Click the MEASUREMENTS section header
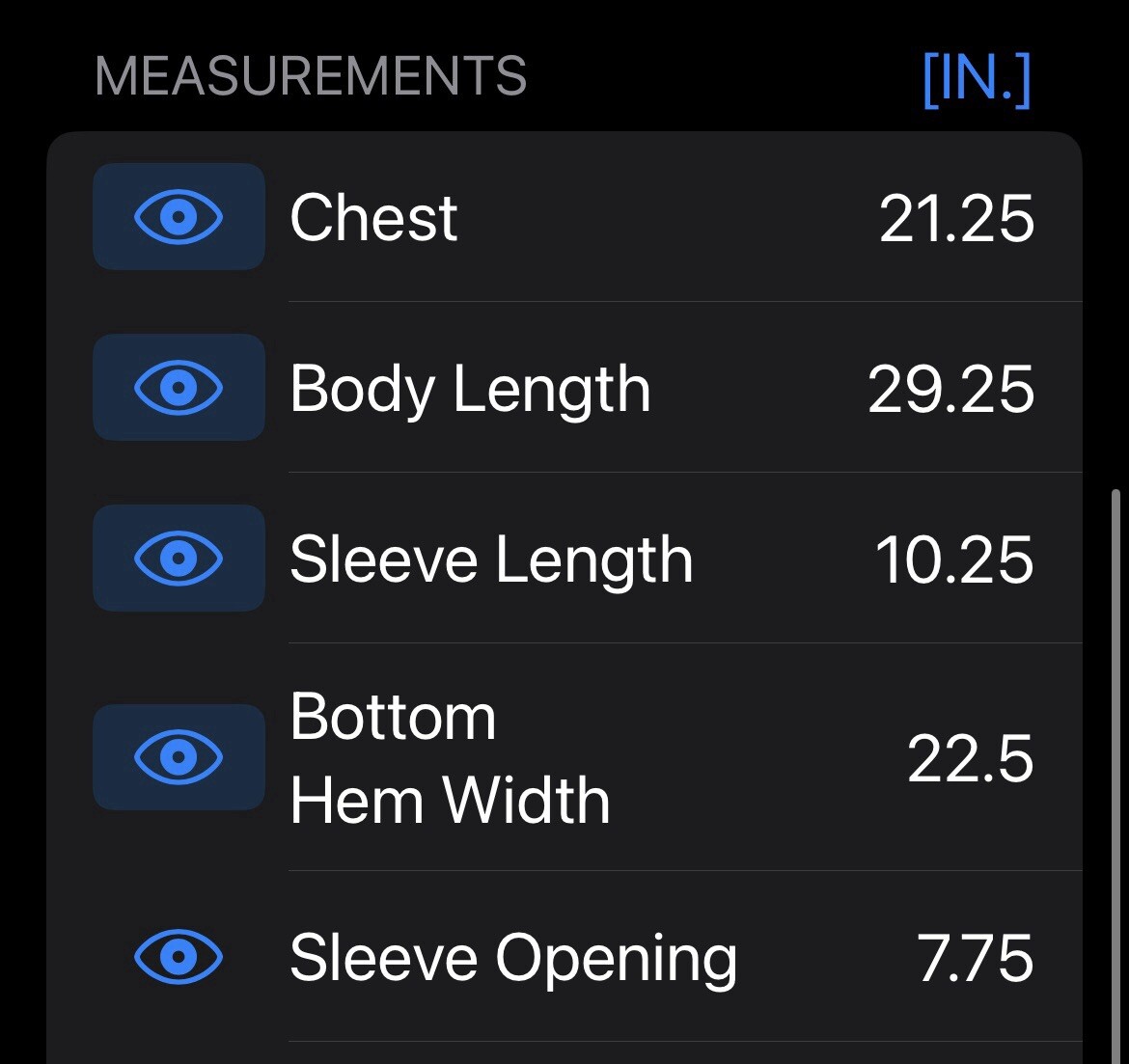Viewport: 1129px width, 1064px height. (x=311, y=76)
